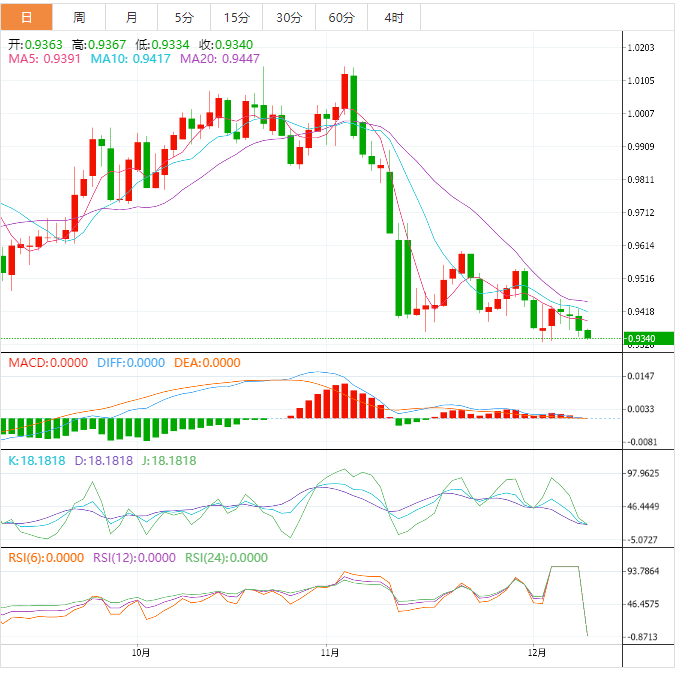
Task: Click the 1.0203 price axis label
Action: tap(640, 48)
